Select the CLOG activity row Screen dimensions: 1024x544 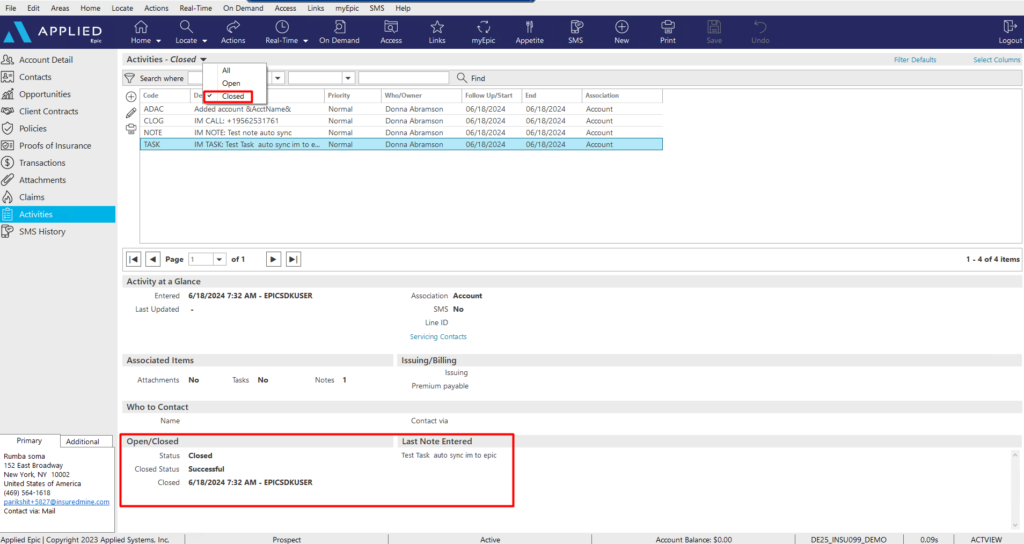pos(401,121)
